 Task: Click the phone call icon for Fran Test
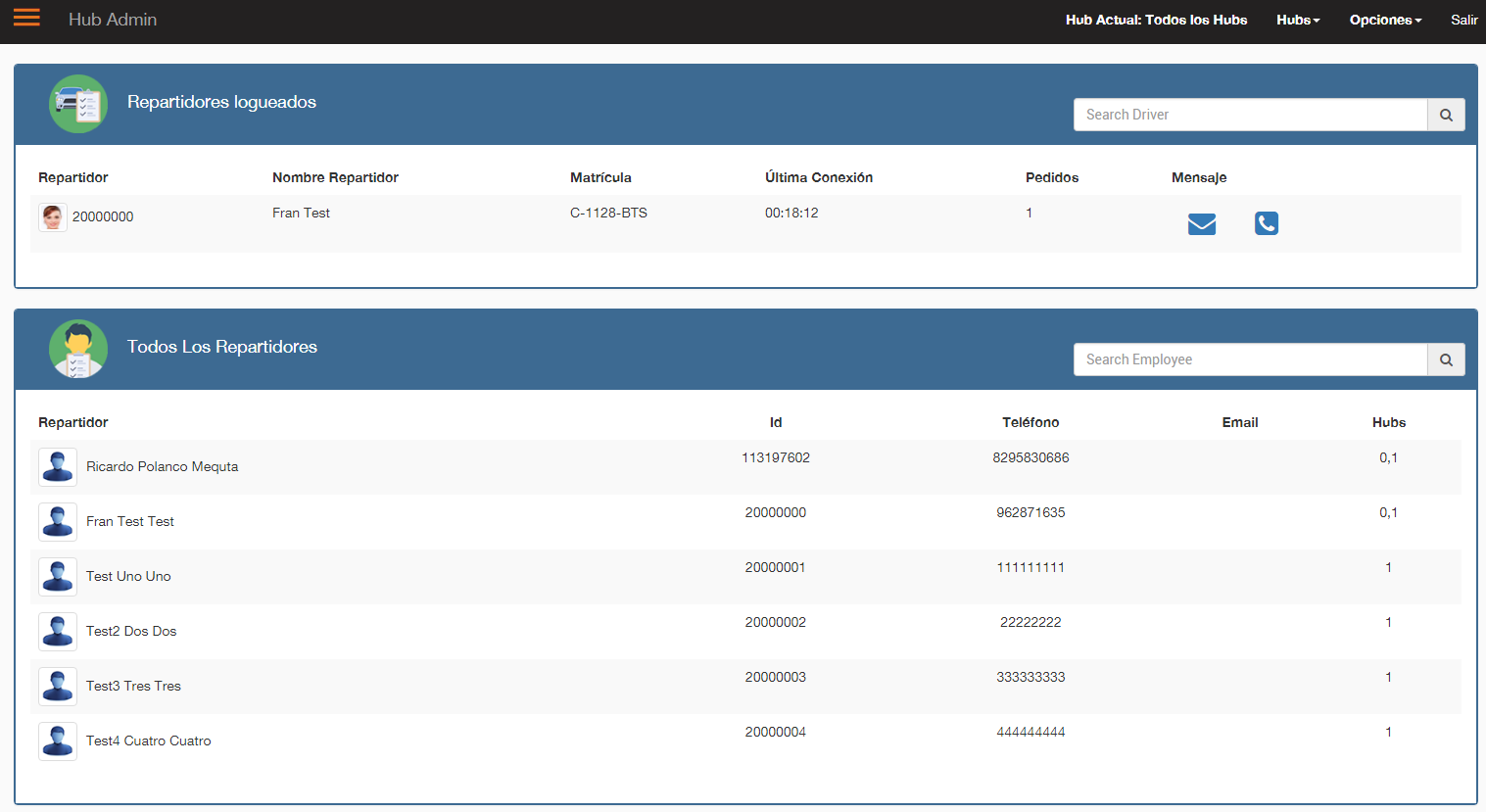pos(1267,223)
